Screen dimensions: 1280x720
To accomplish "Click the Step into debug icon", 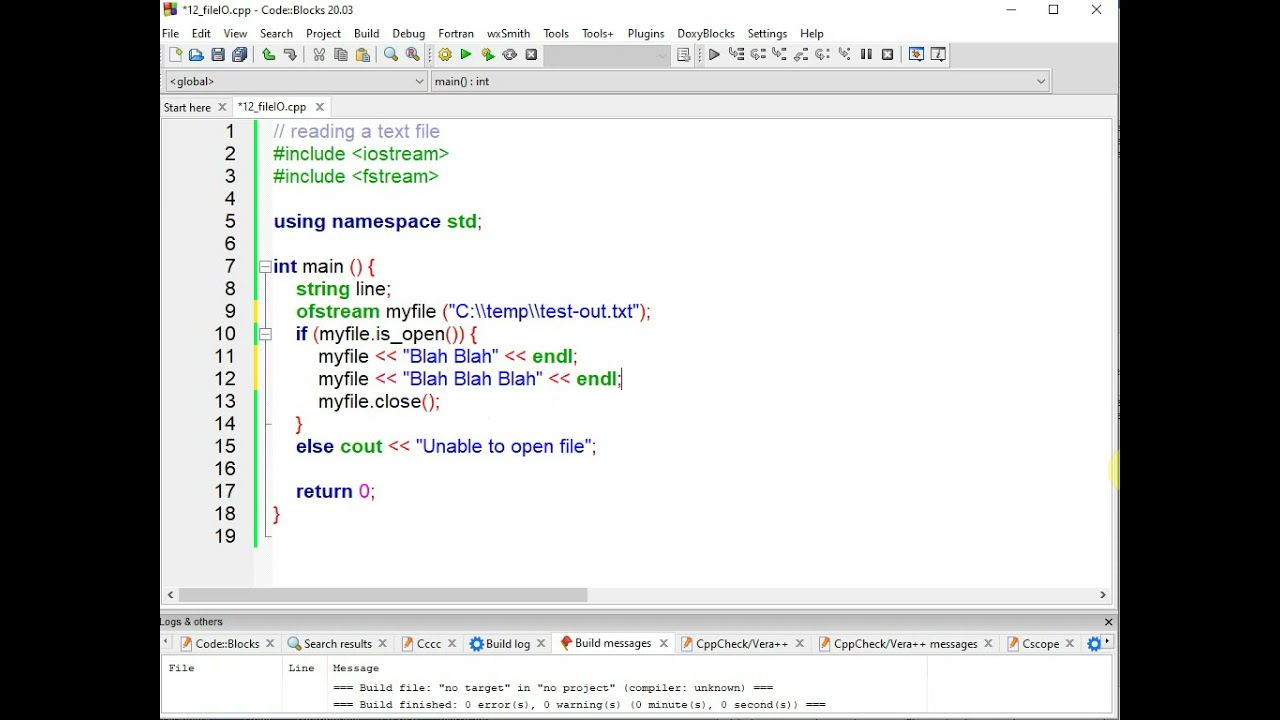I will (779, 55).
